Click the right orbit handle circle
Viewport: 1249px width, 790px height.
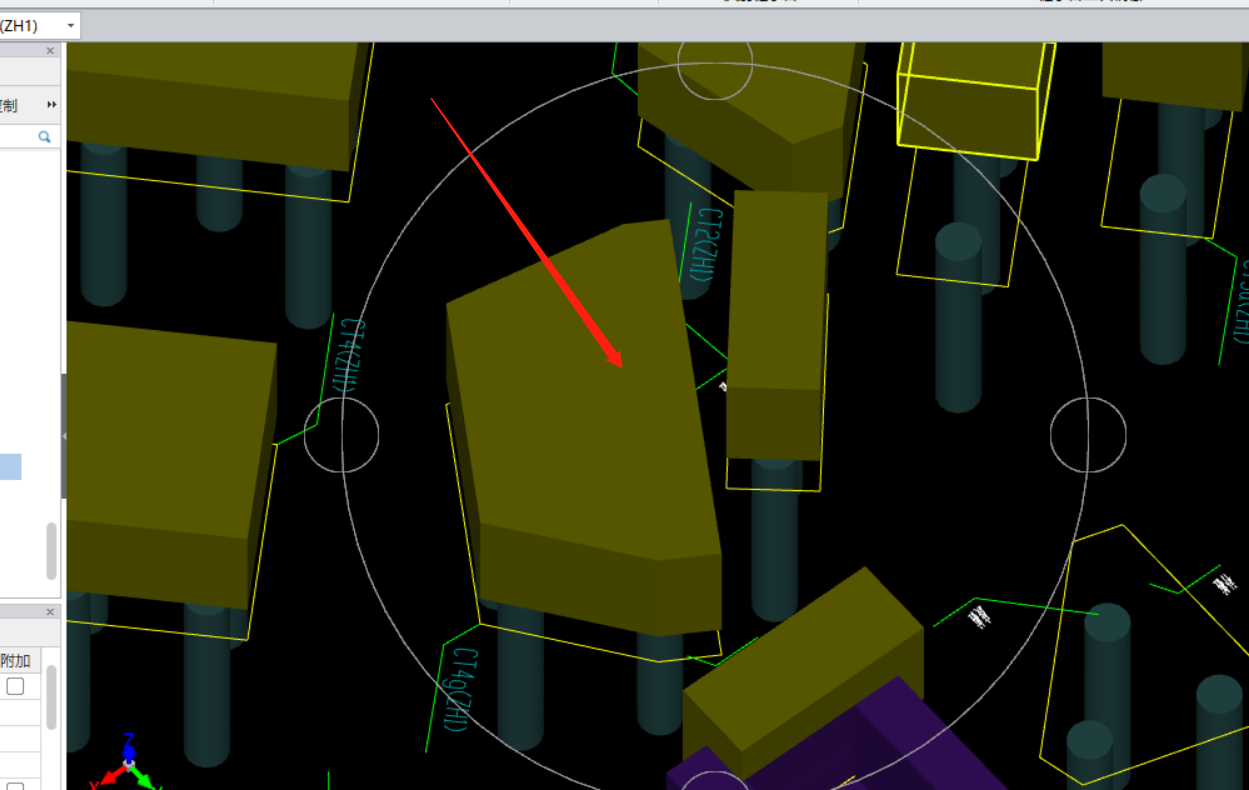click(1088, 435)
